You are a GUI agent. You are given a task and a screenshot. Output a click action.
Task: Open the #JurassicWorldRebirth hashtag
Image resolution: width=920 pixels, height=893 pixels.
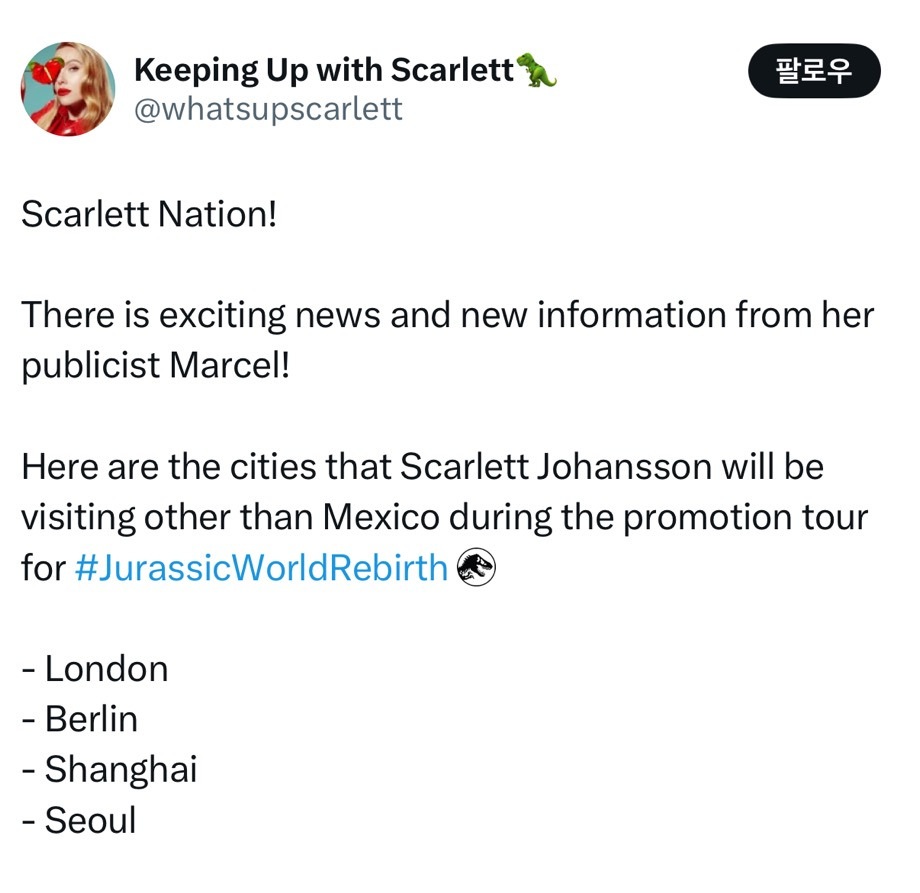point(261,568)
